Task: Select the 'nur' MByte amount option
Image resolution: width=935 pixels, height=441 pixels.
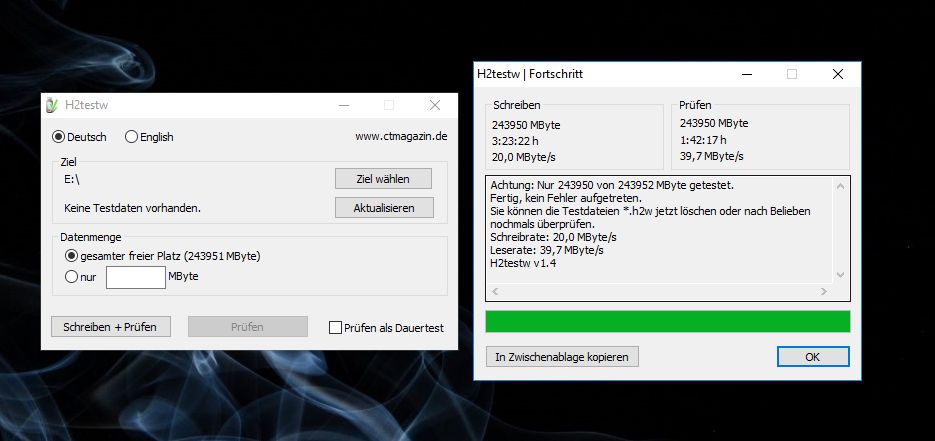Action: click(x=81, y=277)
